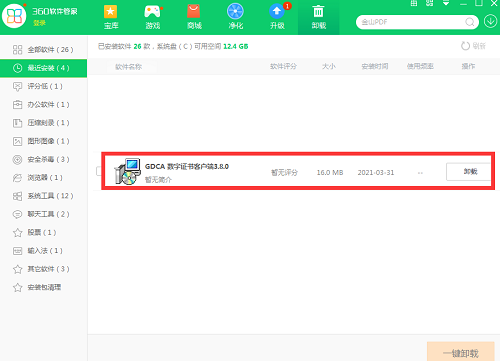Click the 卸载 trash can icon
This screenshot has width=500, height=361.
[x=318, y=11]
